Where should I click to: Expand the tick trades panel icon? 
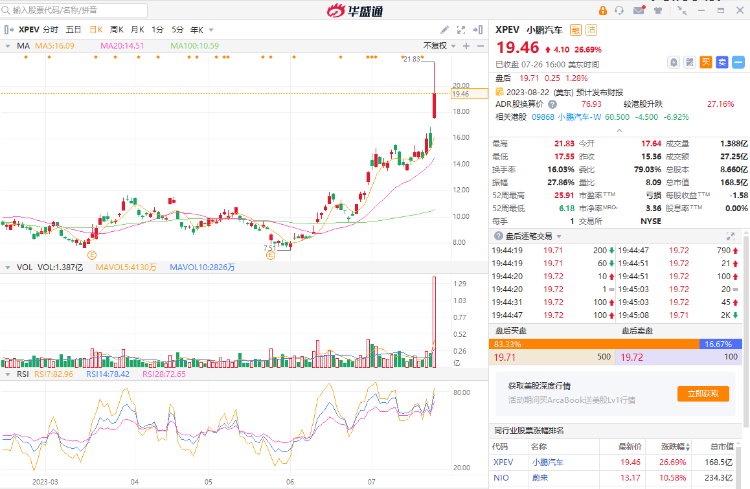(x=730, y=235)
